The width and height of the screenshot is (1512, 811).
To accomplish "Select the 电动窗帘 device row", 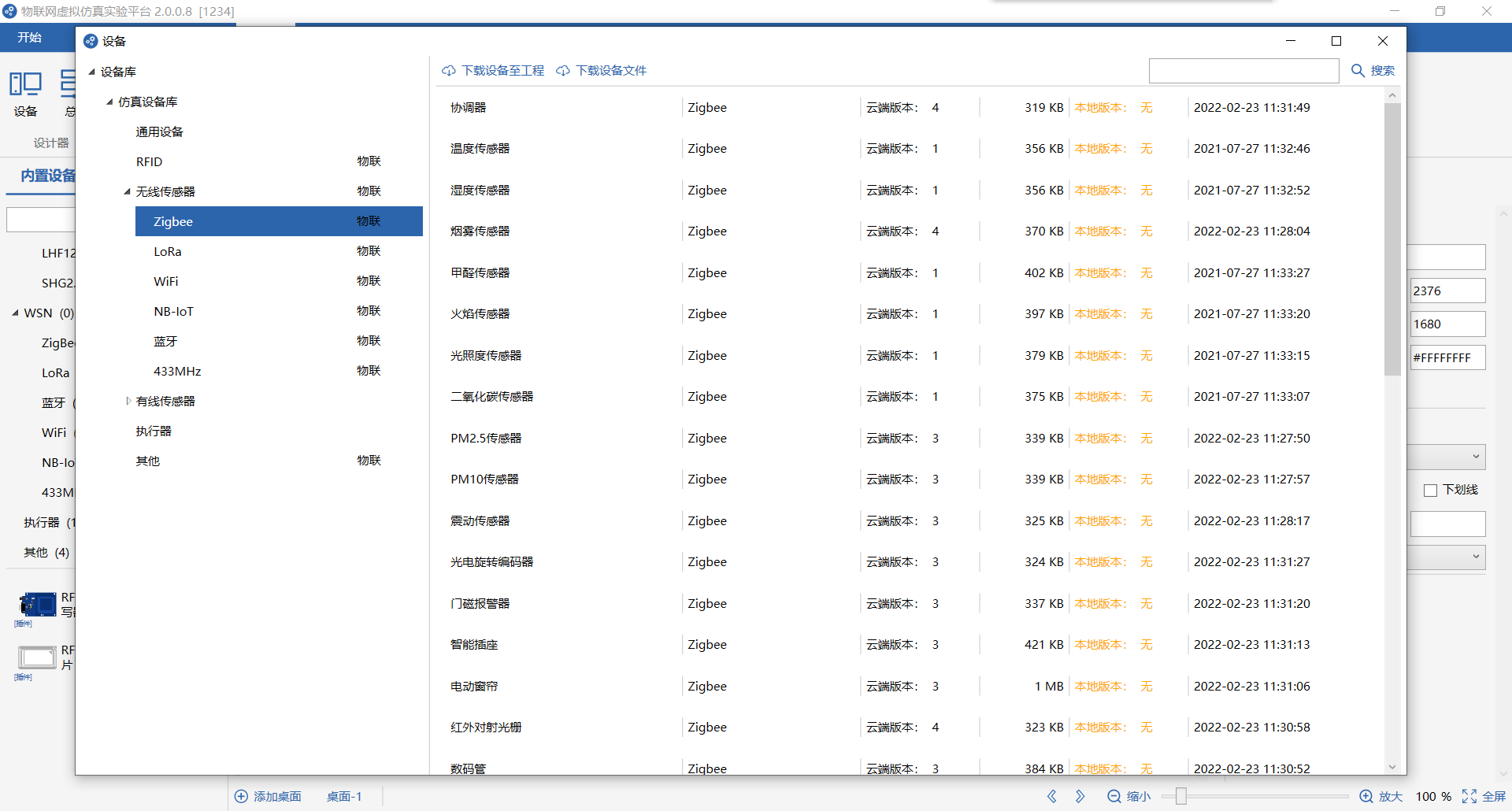I will coord(910,687).
